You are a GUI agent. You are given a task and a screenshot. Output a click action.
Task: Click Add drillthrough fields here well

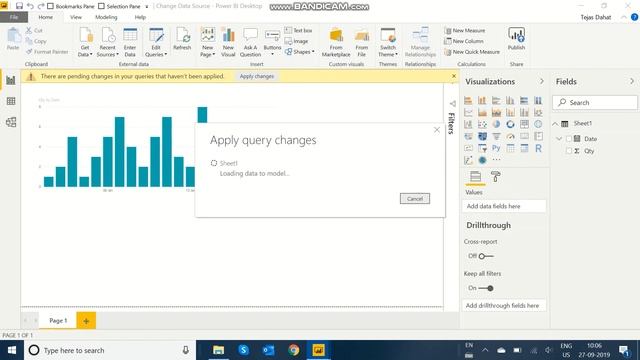504,305
